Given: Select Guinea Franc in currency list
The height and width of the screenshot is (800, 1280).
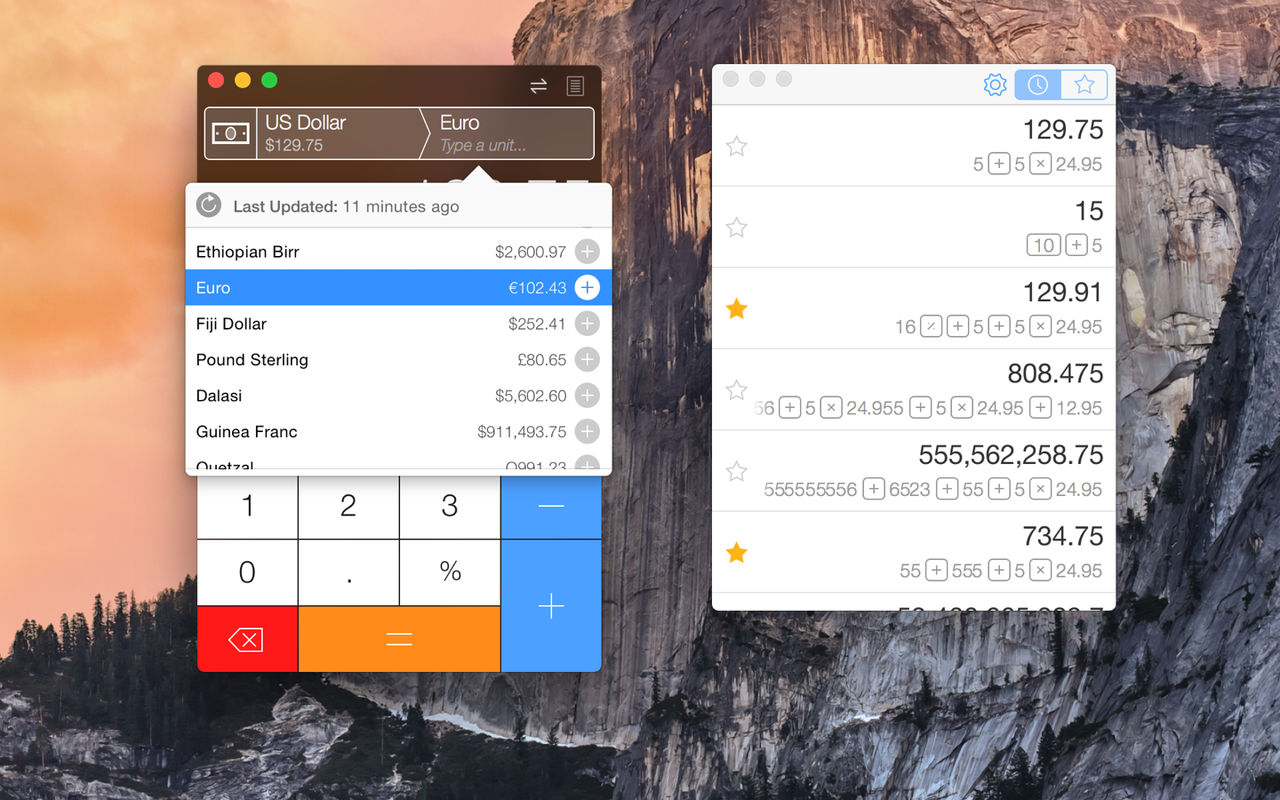Looking at the screenshot, I should point(398,431).
